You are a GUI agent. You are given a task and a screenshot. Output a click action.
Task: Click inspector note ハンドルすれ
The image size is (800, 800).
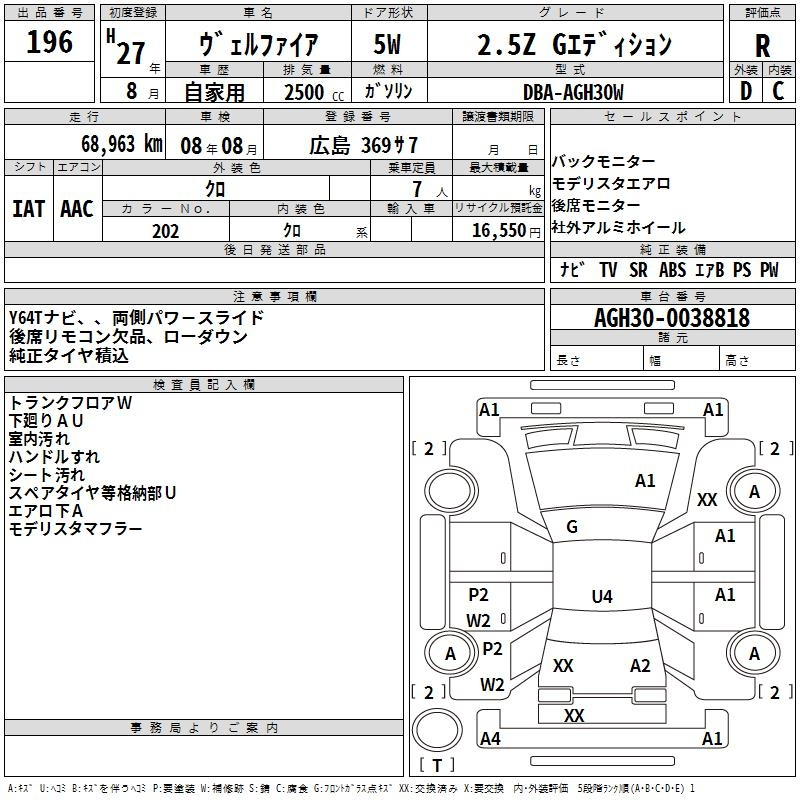point(54,457)
